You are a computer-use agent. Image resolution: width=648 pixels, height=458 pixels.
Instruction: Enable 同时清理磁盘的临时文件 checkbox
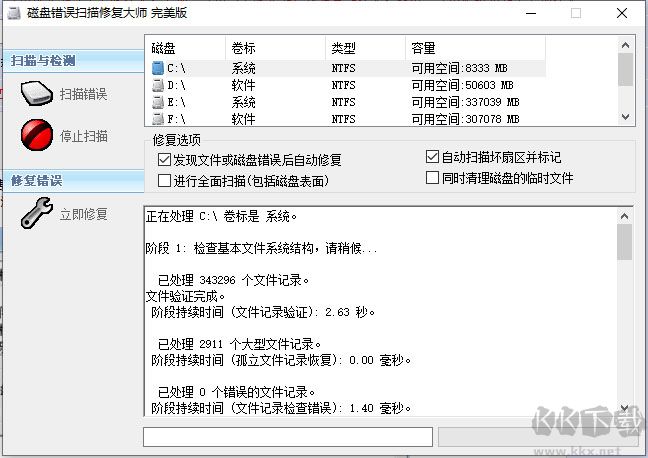pos(432,178)
